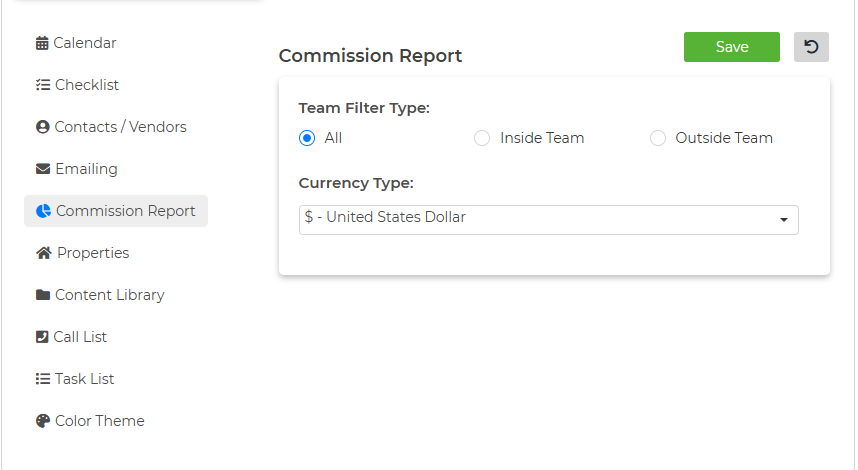The width and height of the screenshot is (858, 470).
Task: Click the Contacts / Vendors person icon
Action: pyautogui.click(x=43, y=127)
